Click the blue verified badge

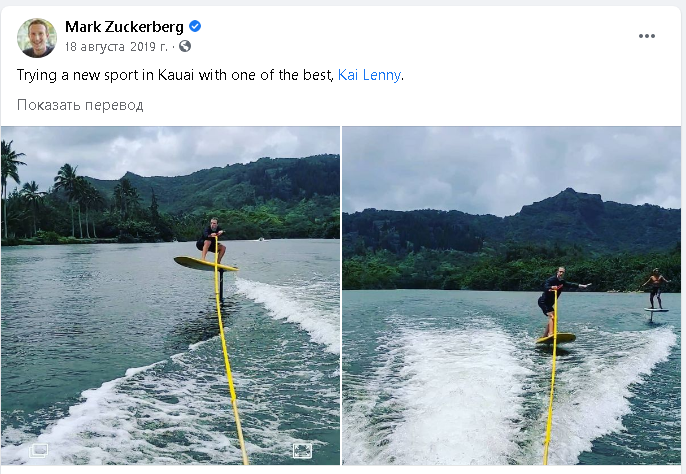pos(196,27)
